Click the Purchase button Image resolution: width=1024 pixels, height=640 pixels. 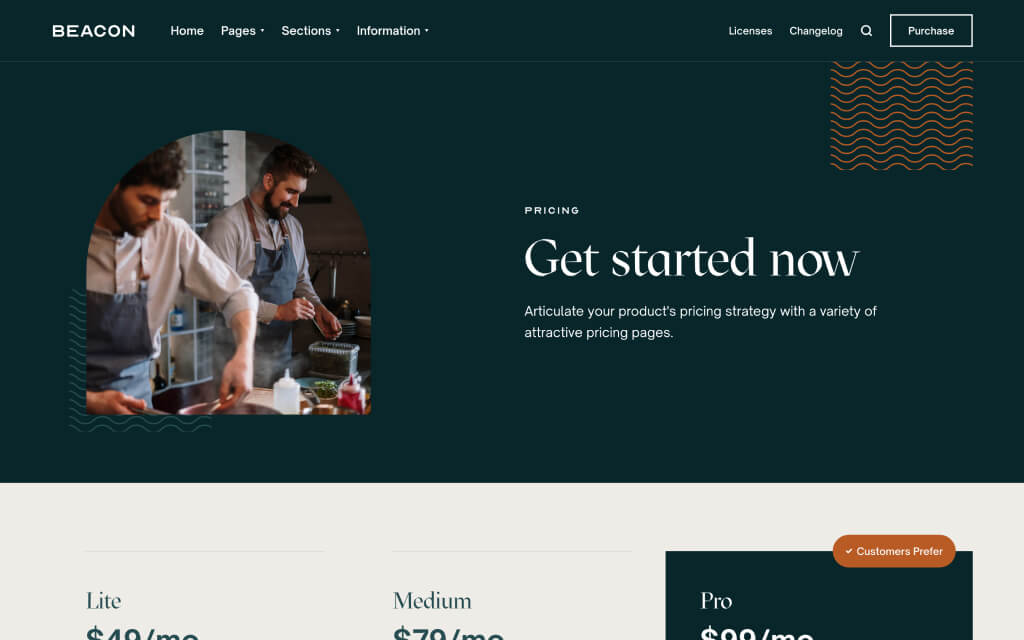pos(931,31)
